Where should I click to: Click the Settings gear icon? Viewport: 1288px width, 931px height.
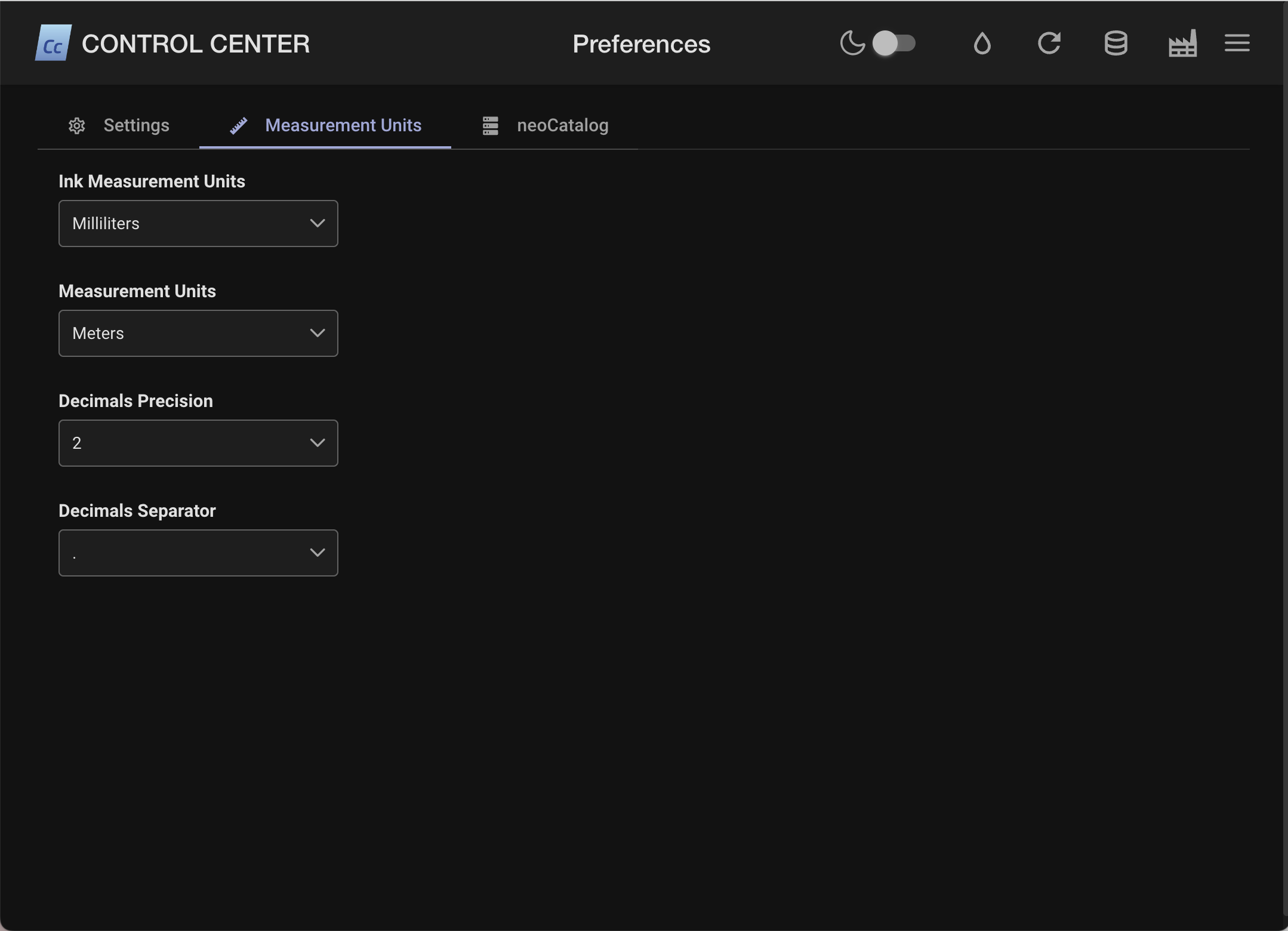click(x=77, y=125)
